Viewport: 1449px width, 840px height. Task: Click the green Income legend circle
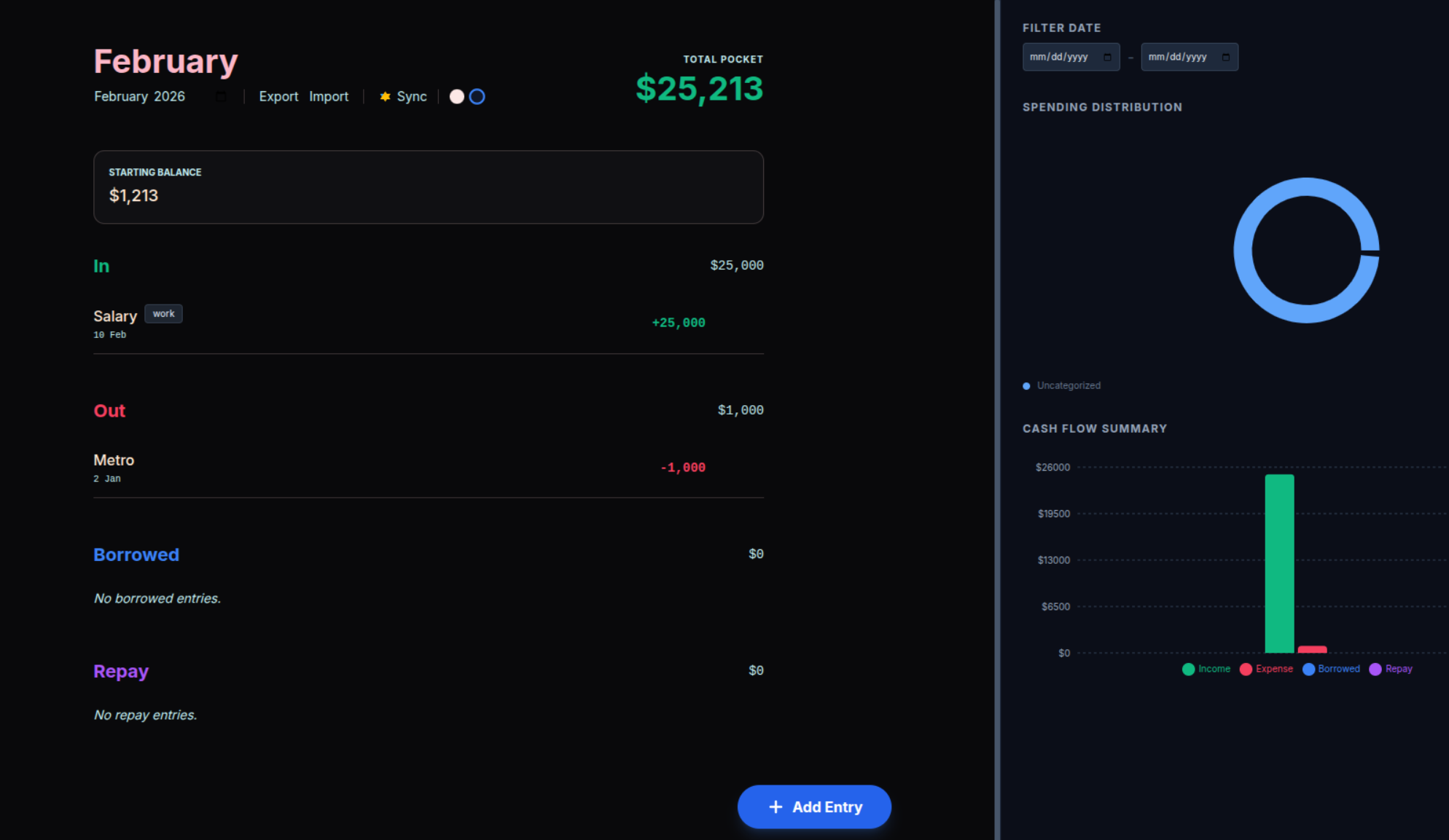pos(1188,669)
